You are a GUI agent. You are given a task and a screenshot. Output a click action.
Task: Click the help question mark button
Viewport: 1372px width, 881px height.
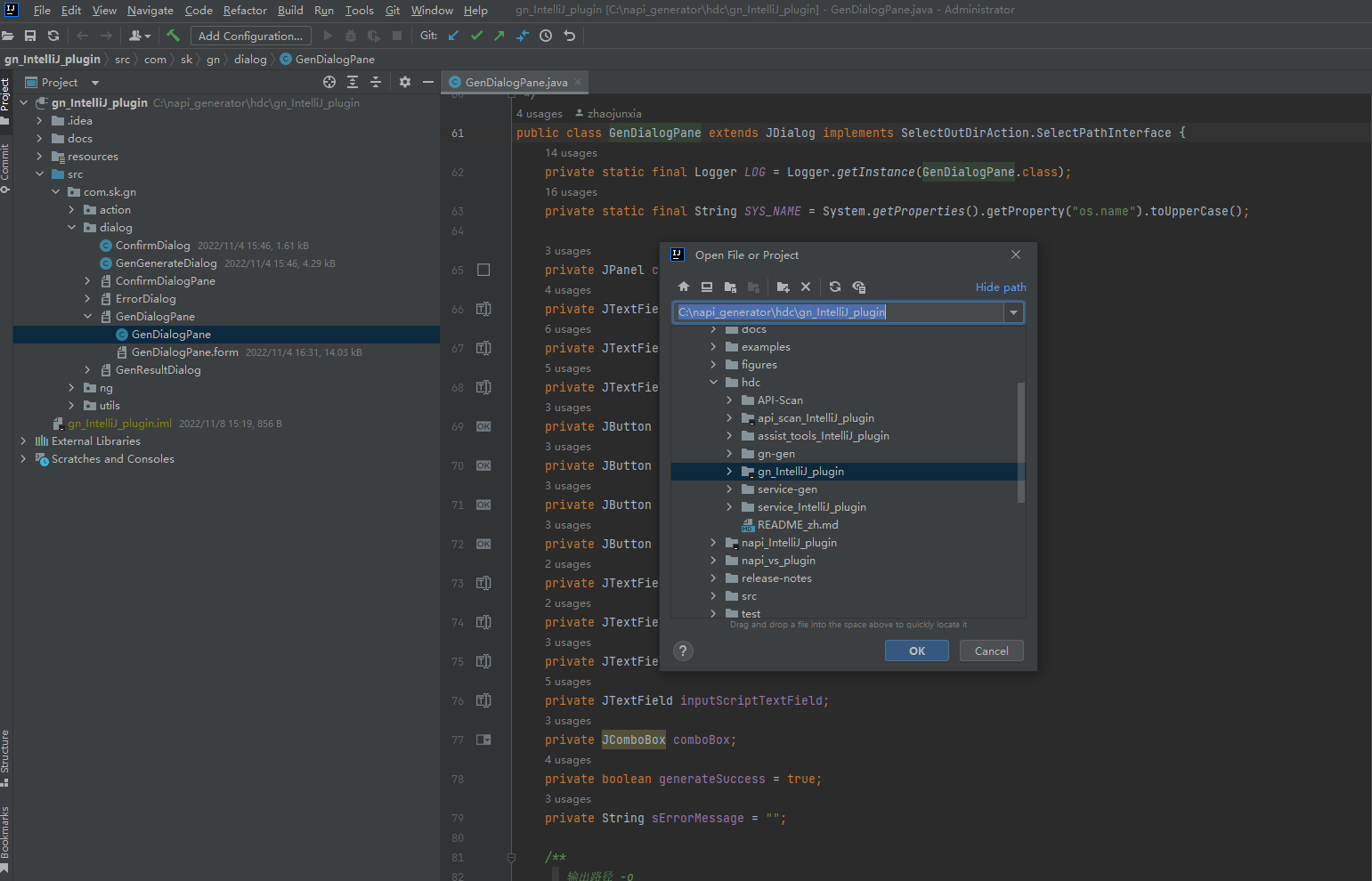[x=683, y=651]
